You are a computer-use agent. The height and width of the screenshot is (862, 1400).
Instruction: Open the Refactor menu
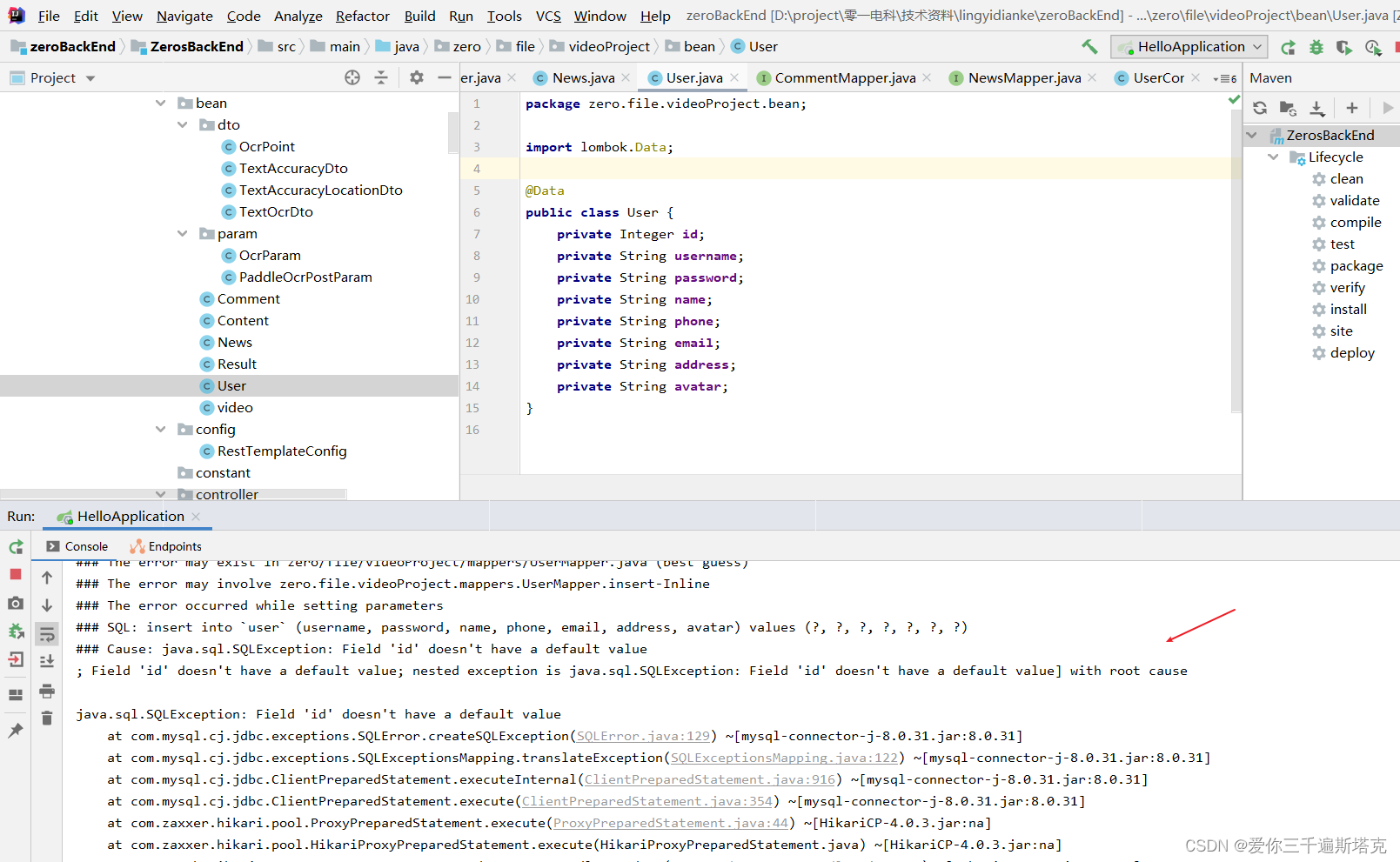click(362, 16)
